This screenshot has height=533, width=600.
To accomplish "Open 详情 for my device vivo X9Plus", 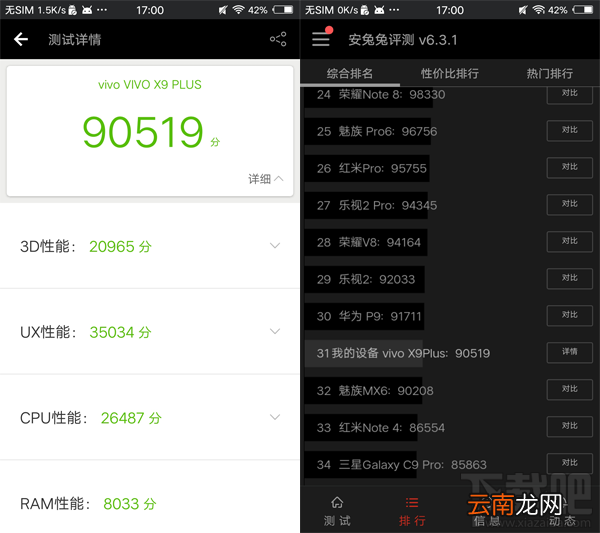I will (570, 352).
